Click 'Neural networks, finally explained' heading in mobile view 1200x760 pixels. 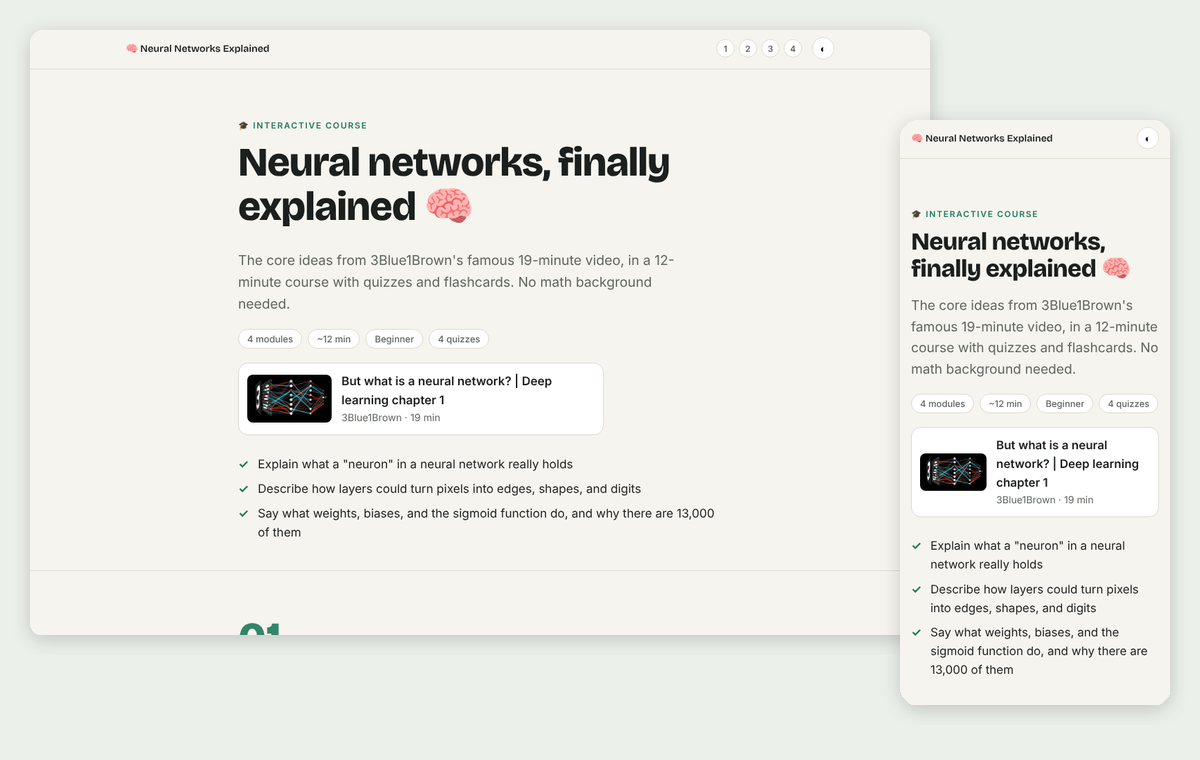[1020, 255]
